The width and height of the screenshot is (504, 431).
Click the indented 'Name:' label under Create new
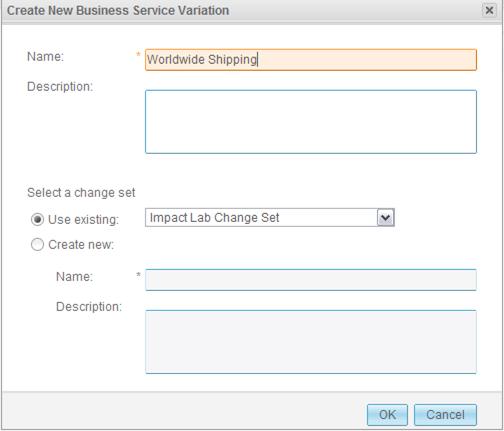point(74,276)
